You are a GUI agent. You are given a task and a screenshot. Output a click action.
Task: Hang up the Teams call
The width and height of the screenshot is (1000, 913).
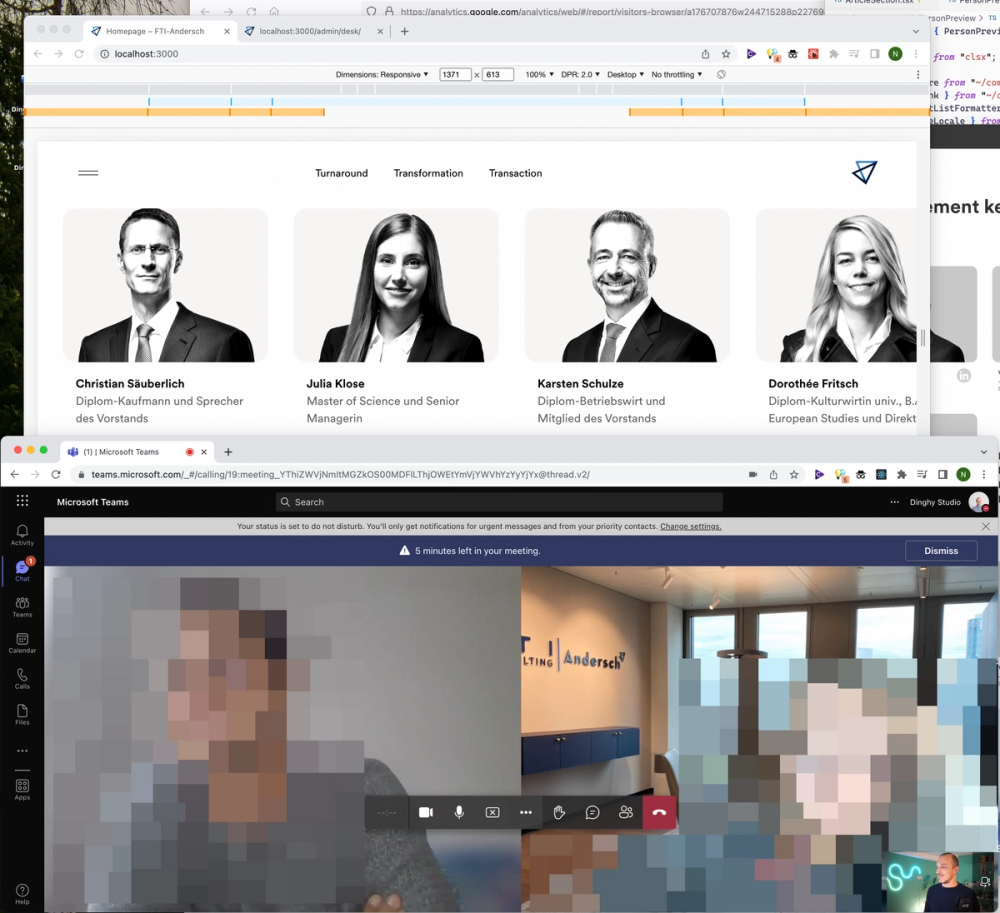[659, 812]
